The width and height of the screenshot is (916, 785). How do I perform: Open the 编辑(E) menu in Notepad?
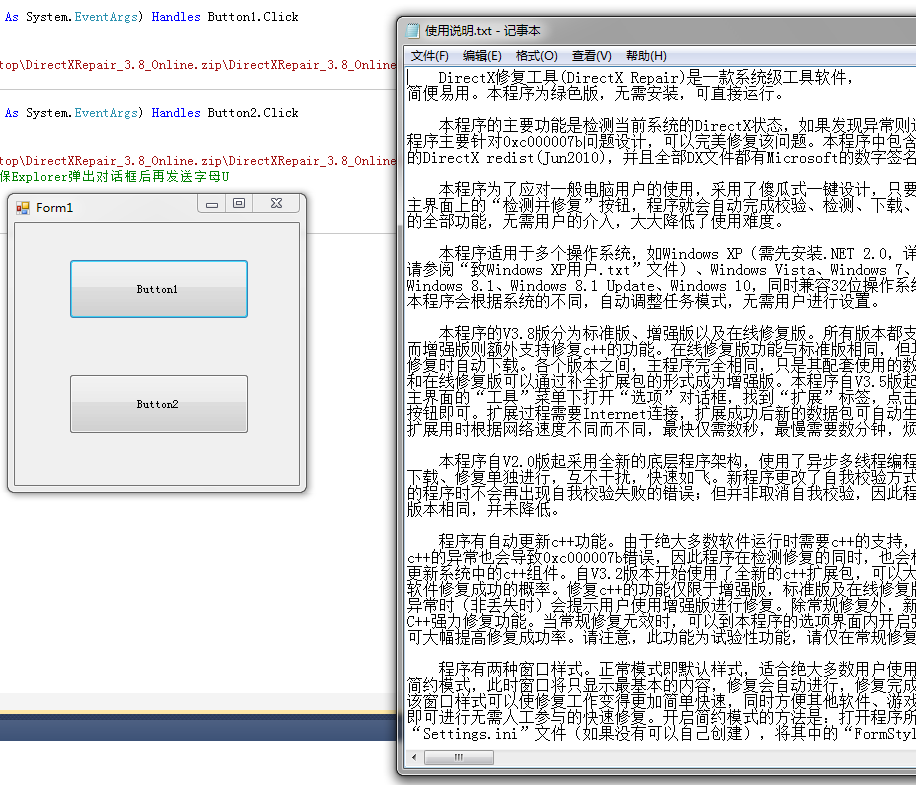[482, 56]
